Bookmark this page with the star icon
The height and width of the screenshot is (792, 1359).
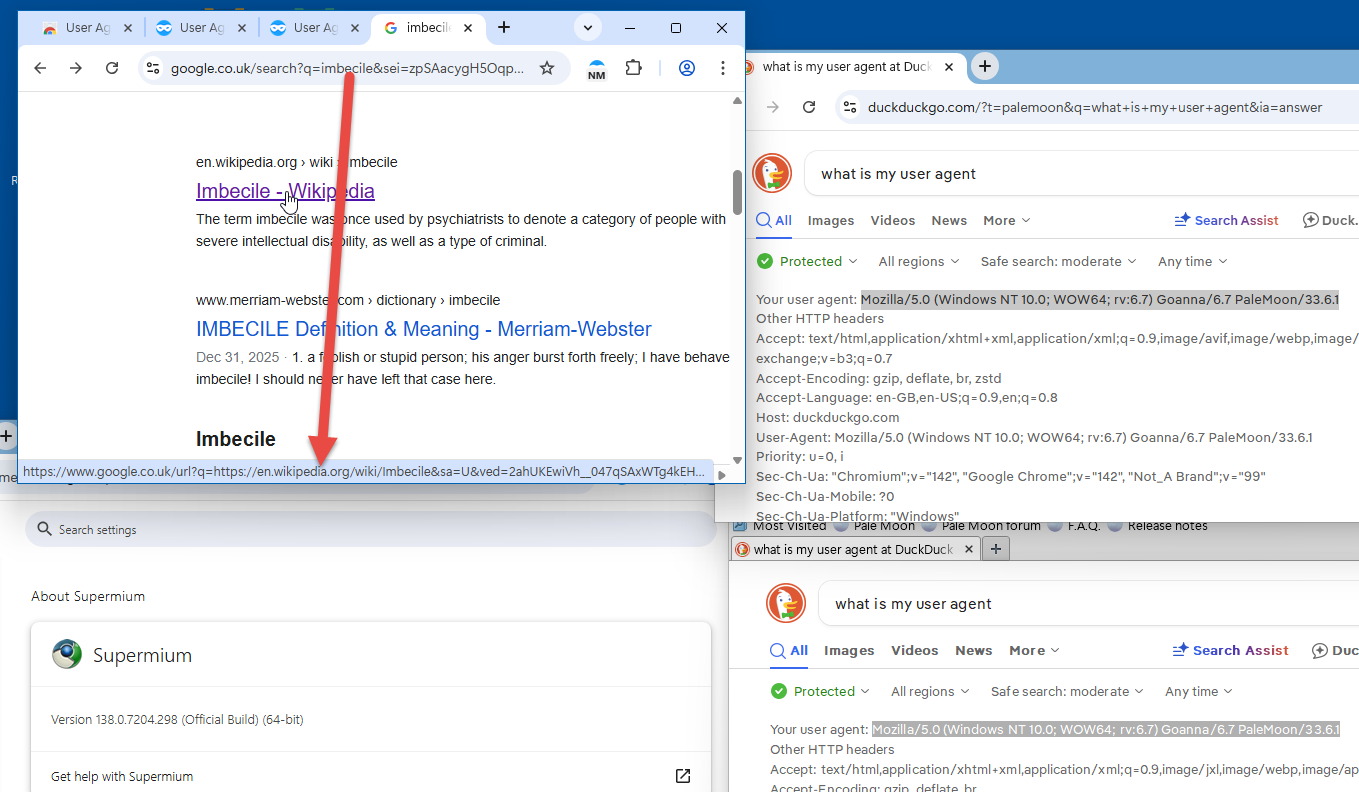point(547,68)
